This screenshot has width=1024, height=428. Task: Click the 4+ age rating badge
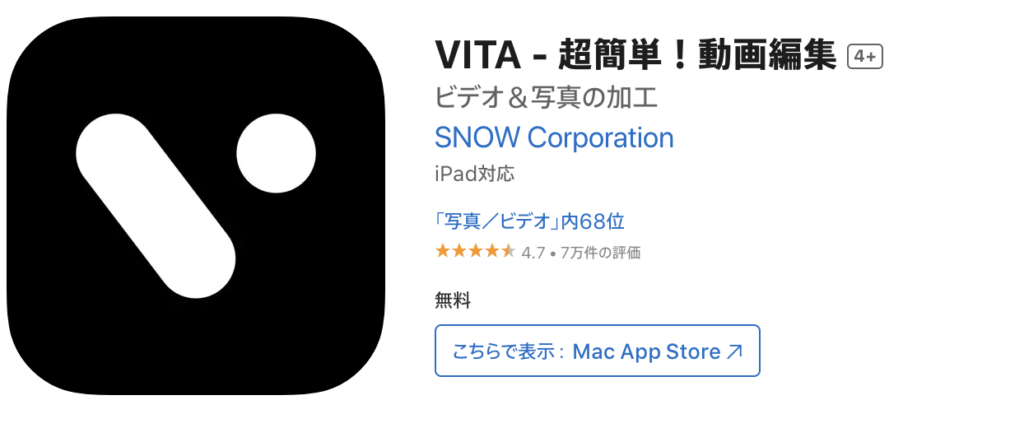tap(865, 58)
